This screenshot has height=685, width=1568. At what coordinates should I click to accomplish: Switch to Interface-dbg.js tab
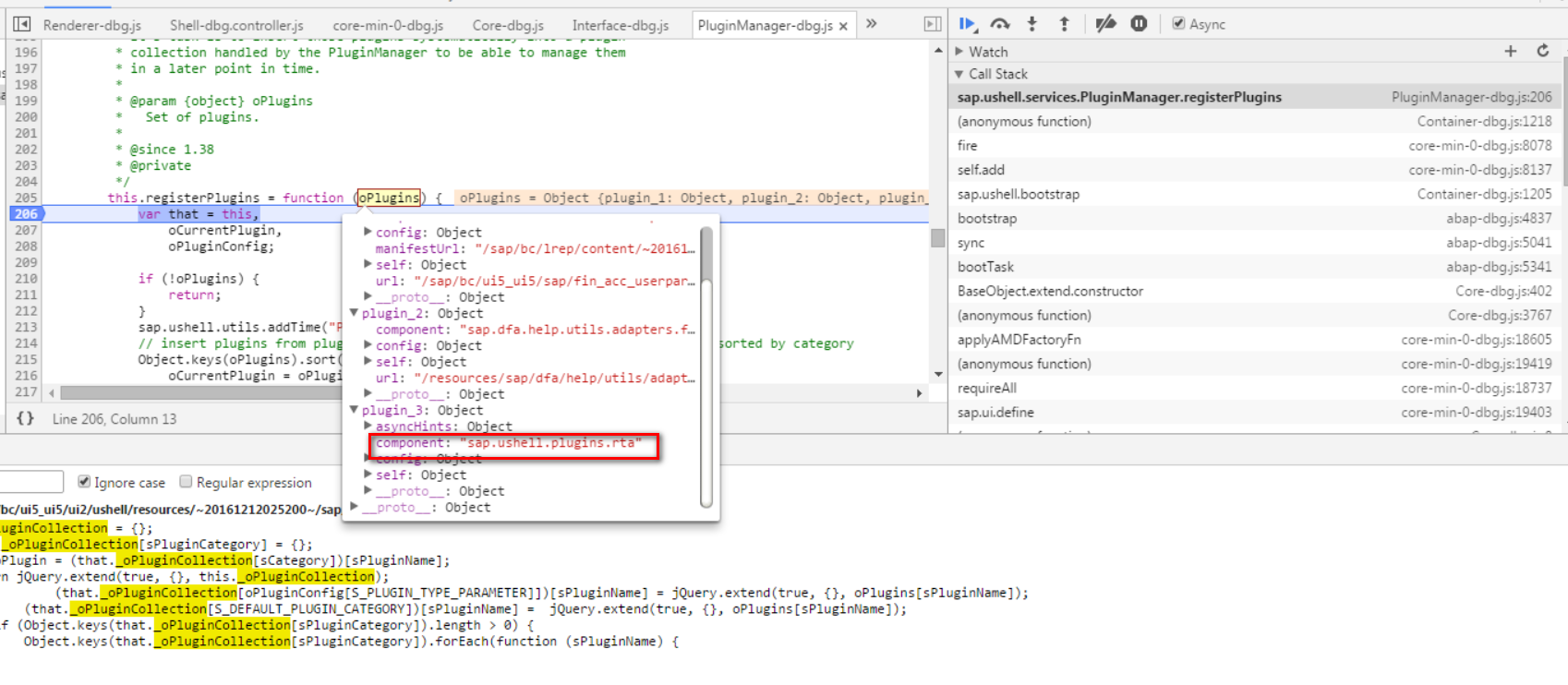tap(621, 25)
